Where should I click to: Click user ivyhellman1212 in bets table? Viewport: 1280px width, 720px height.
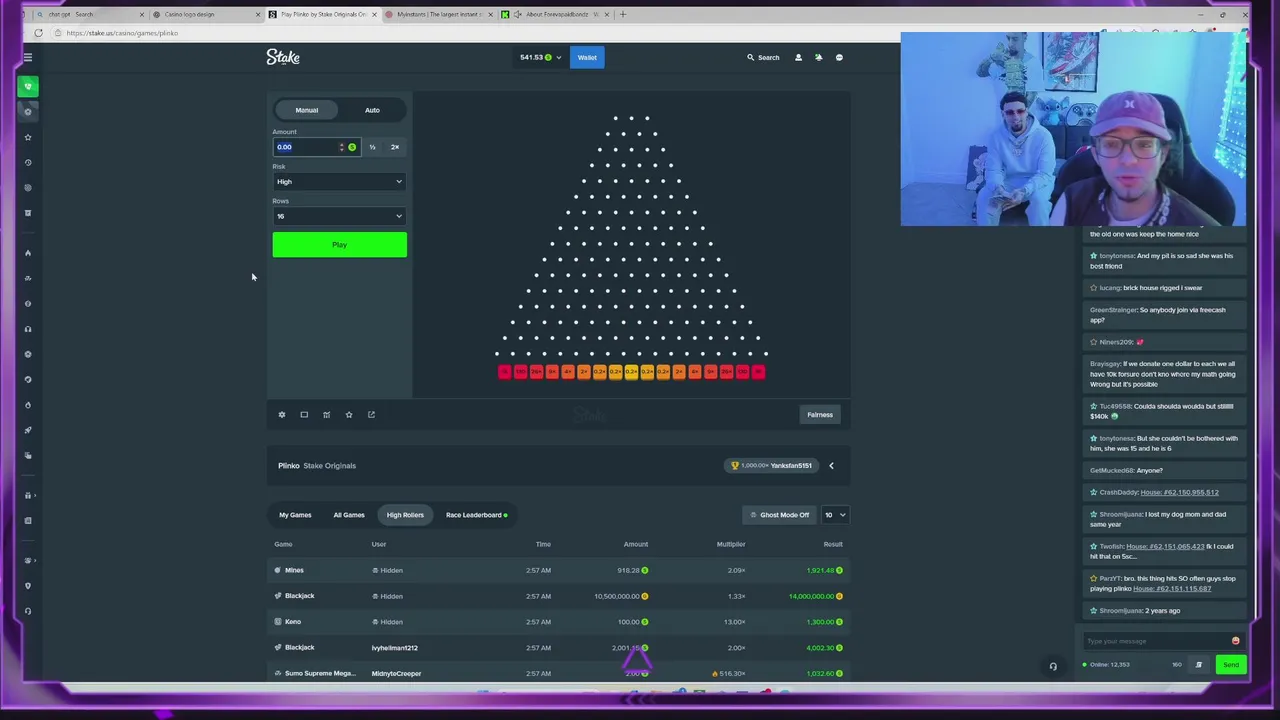coord(395,648)
